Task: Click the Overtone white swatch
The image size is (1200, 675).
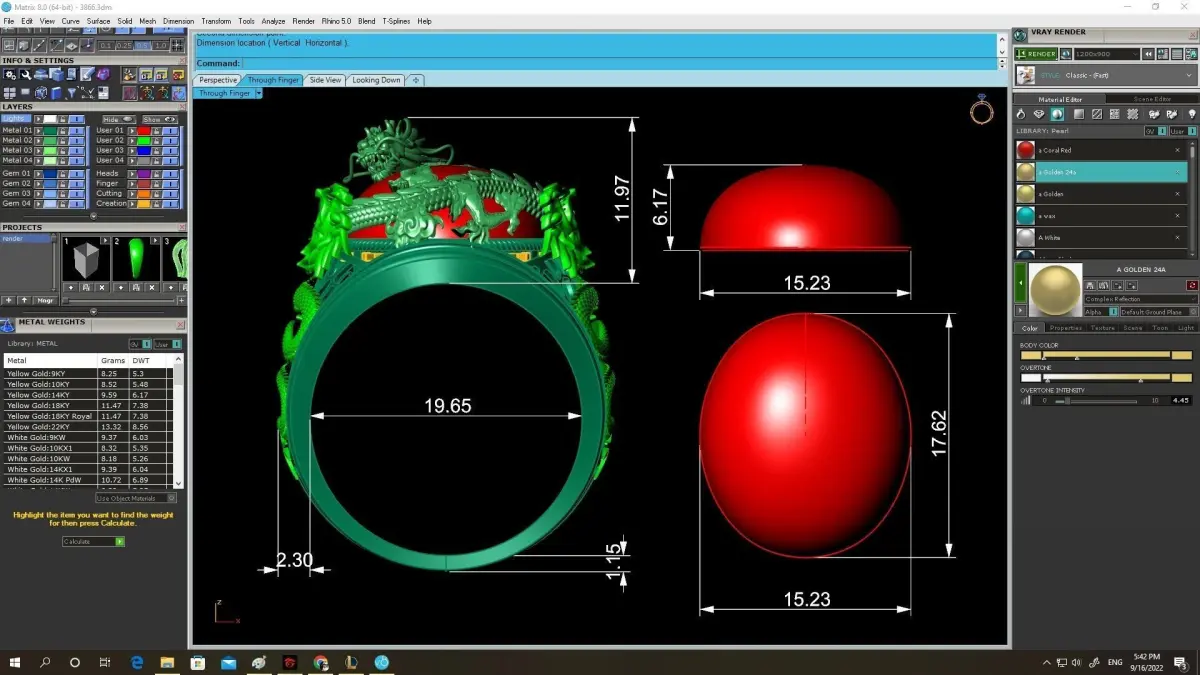Action: tap(1031, 378)
